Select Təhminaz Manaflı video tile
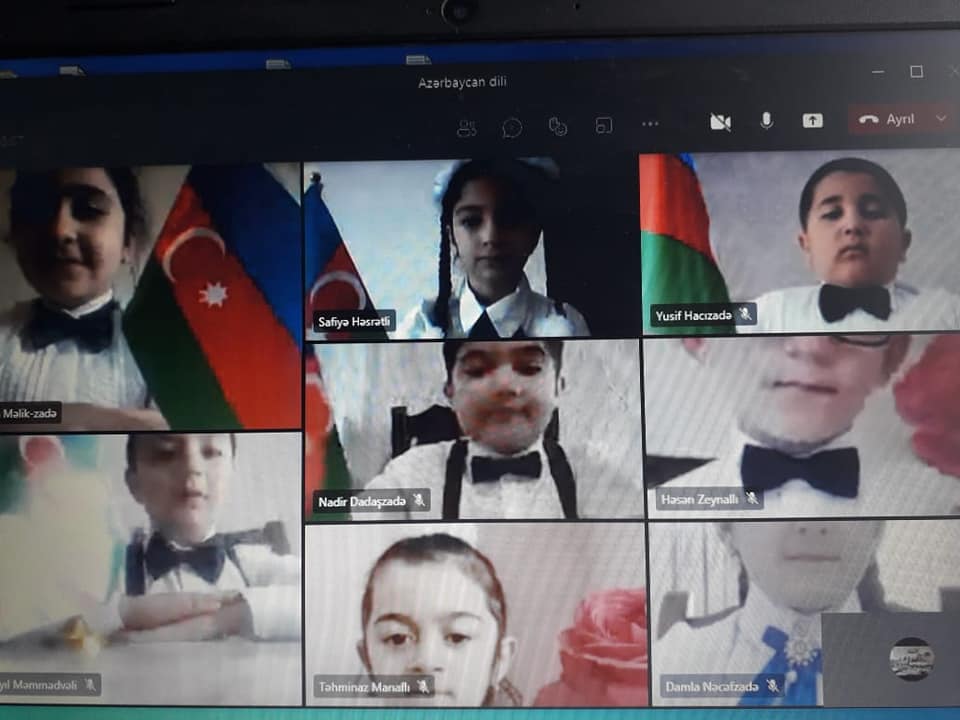Image resolution: width=960 pixels, height=720 pixels. (476, 614)
